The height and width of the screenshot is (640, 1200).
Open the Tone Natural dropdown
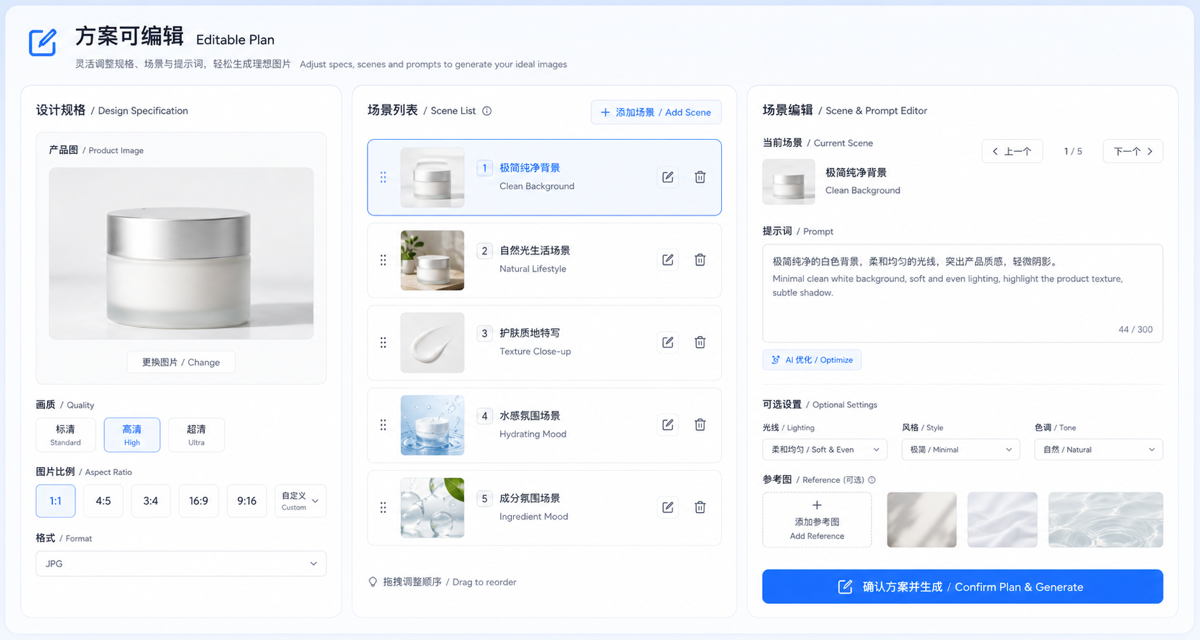[x=1098, y=450]
